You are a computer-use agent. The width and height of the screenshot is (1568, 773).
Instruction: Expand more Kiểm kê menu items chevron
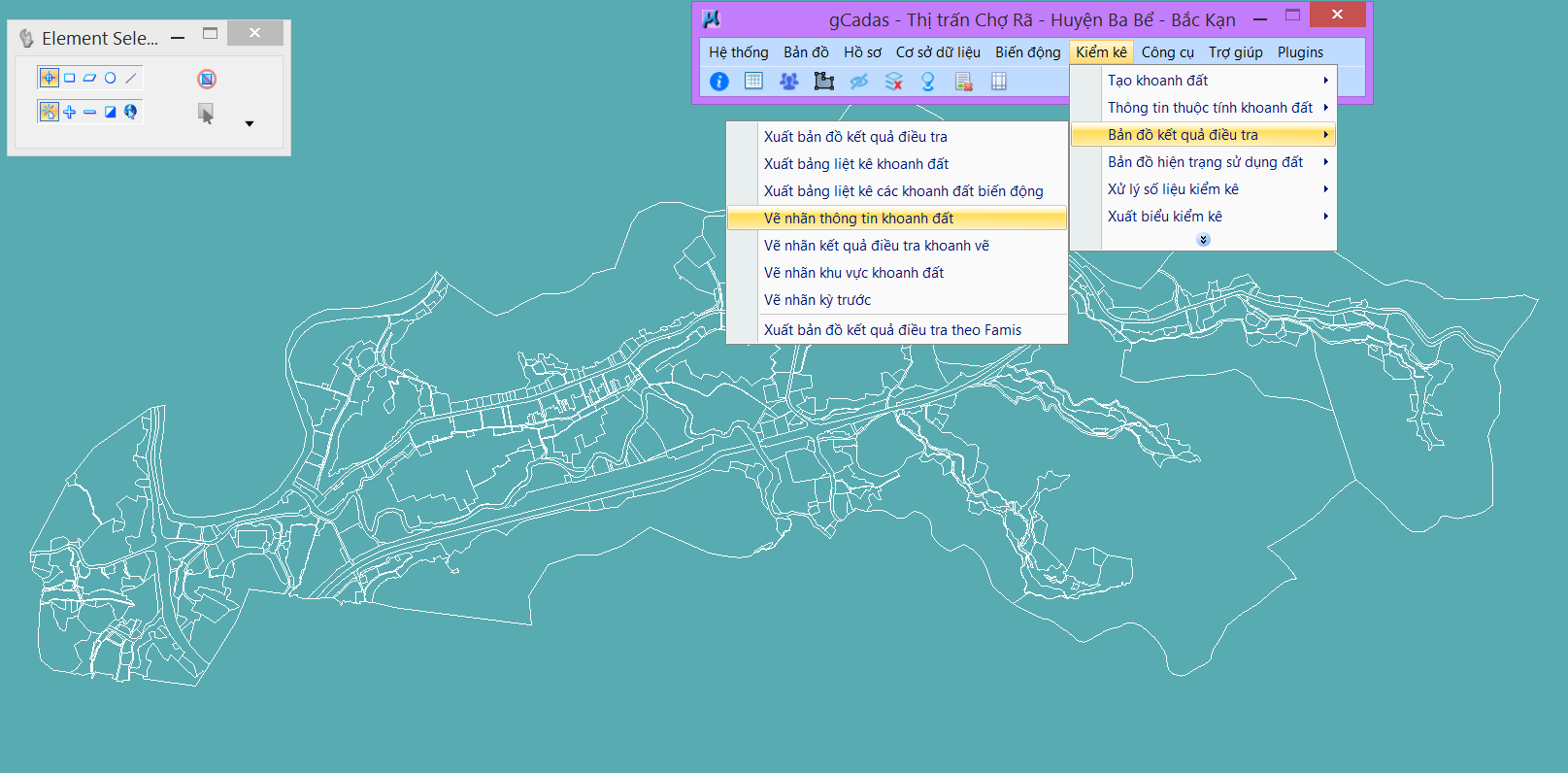pos(1203,240)
